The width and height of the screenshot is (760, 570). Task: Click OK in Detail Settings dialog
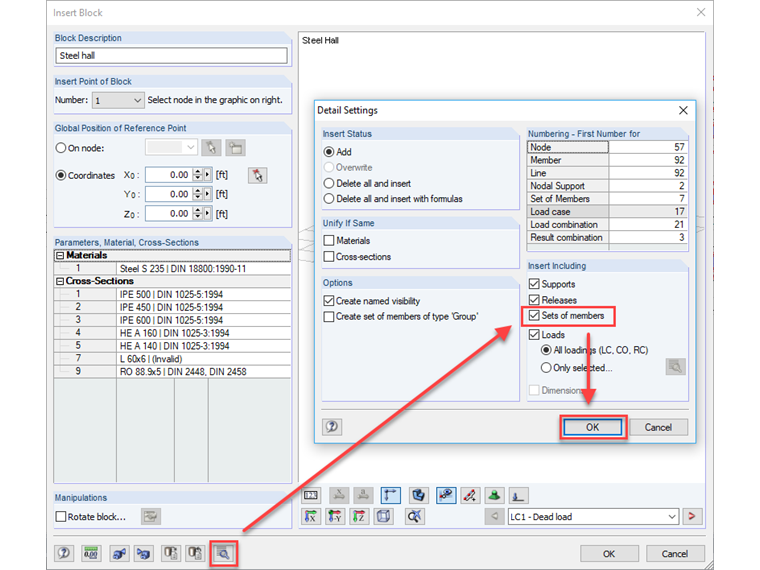coord(592,427)
